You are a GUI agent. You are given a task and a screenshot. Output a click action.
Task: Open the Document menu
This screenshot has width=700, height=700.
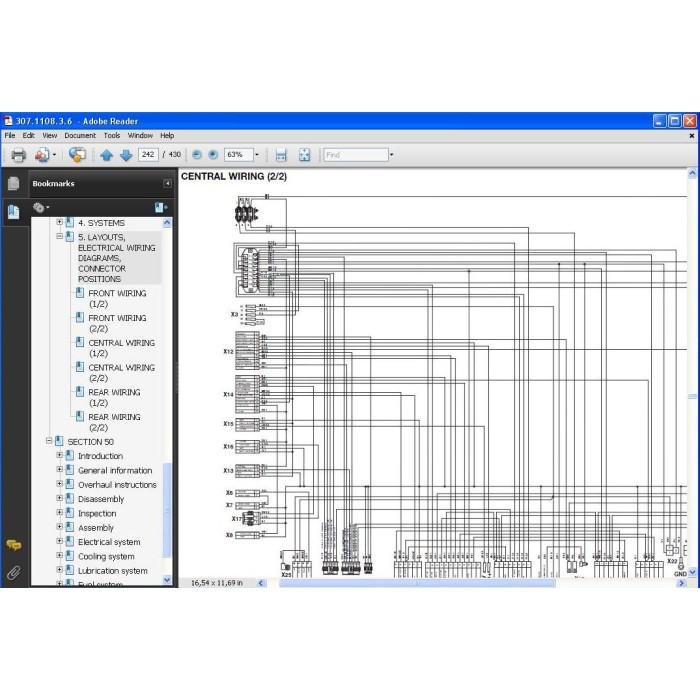(x=80, y=135)
